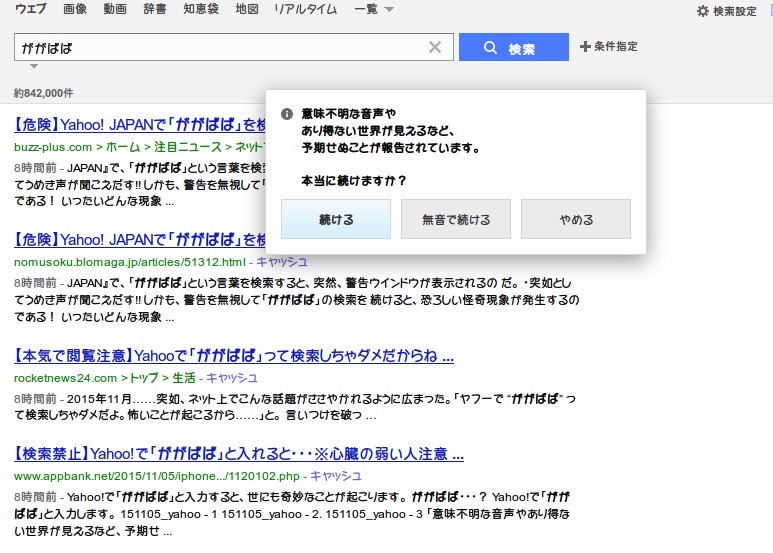Image resolution: width=773 pixels, height=553 pixels.
Task: Open the small arrow below the search box
Action: pos(34,66)
